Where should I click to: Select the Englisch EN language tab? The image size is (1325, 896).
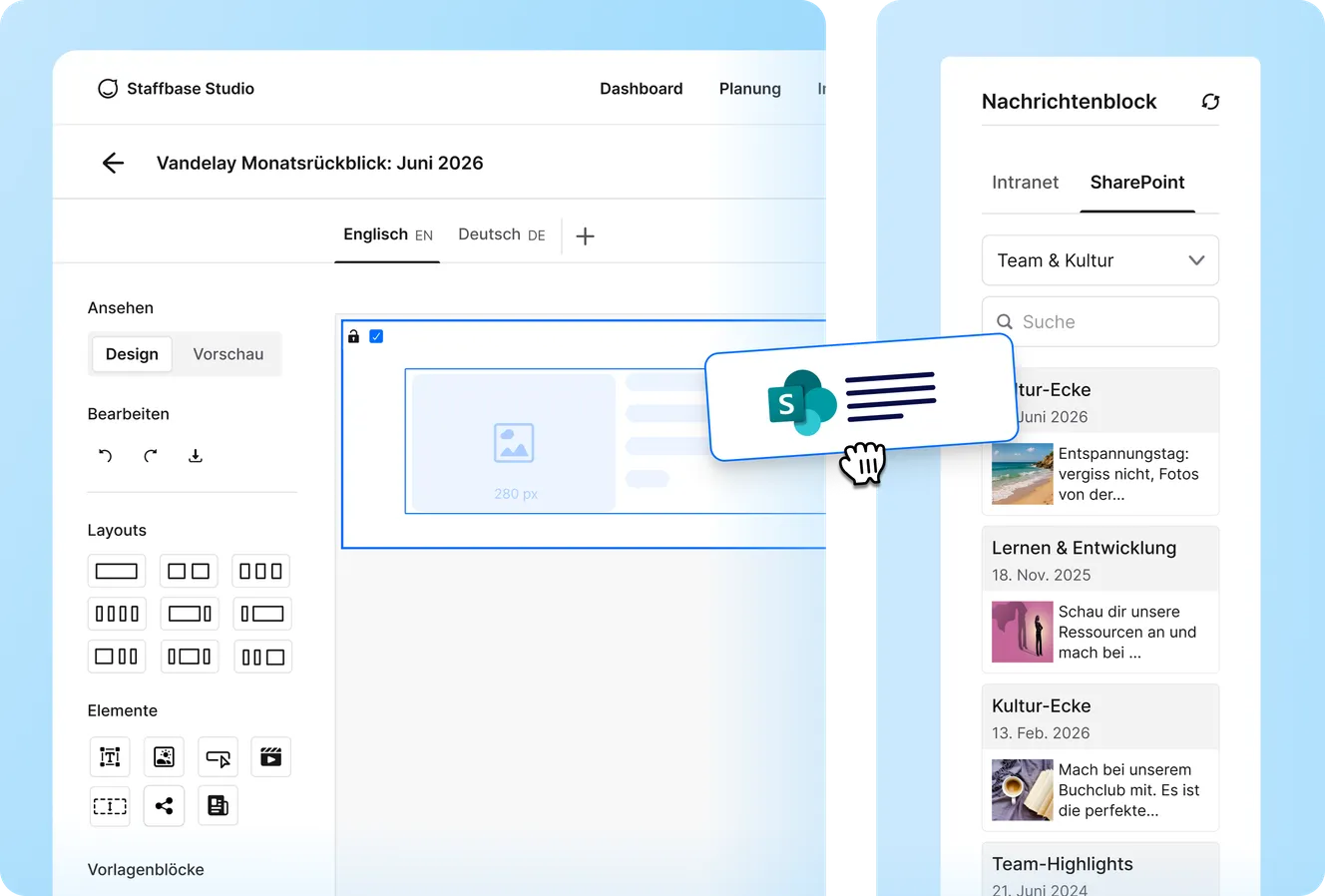tap(387, 235)
